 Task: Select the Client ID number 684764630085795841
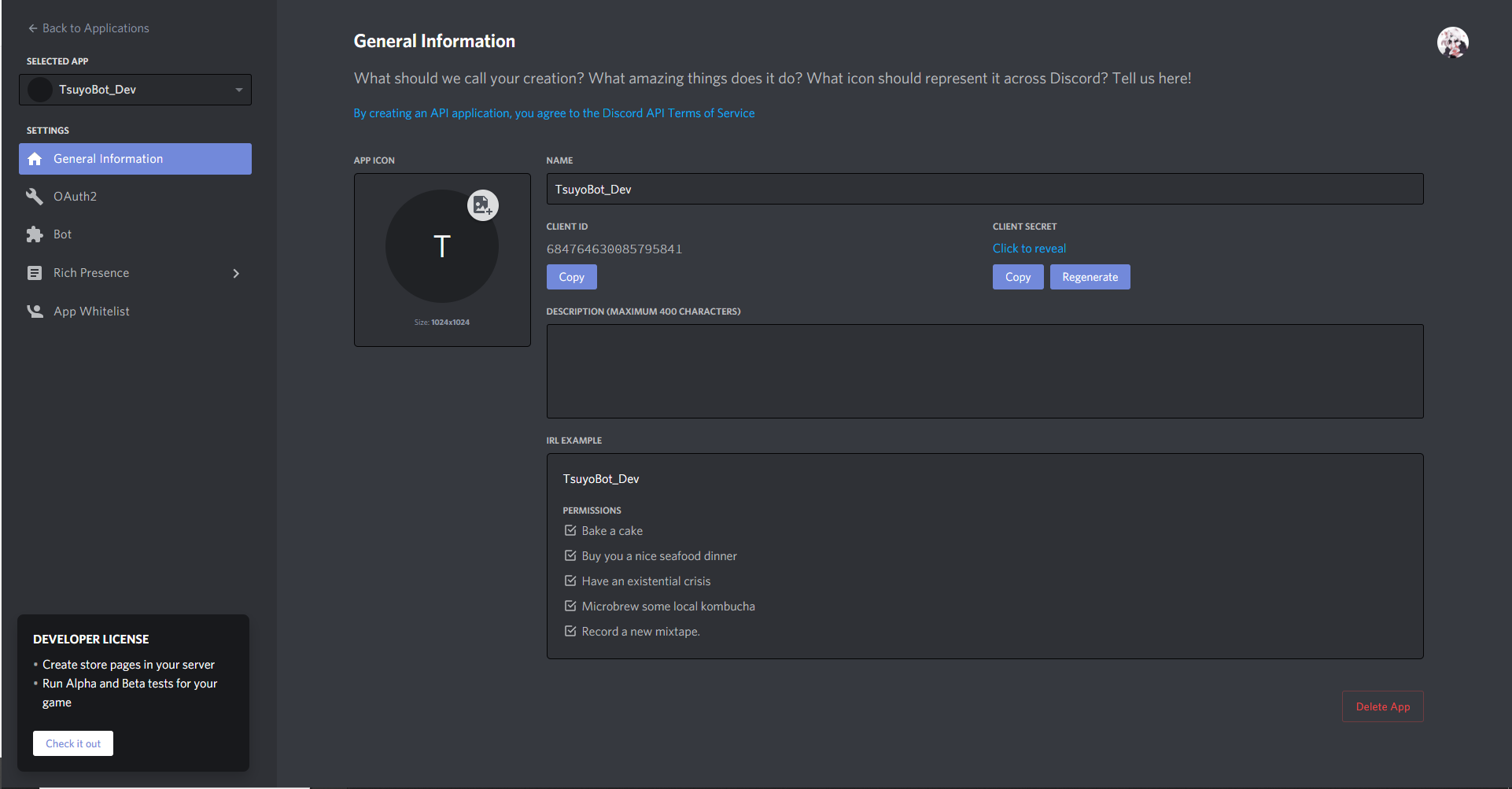pyautogui.click(x=614, y=249)
